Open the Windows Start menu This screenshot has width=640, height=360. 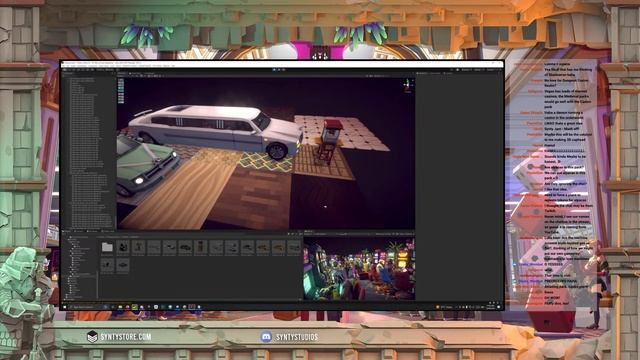65,307
